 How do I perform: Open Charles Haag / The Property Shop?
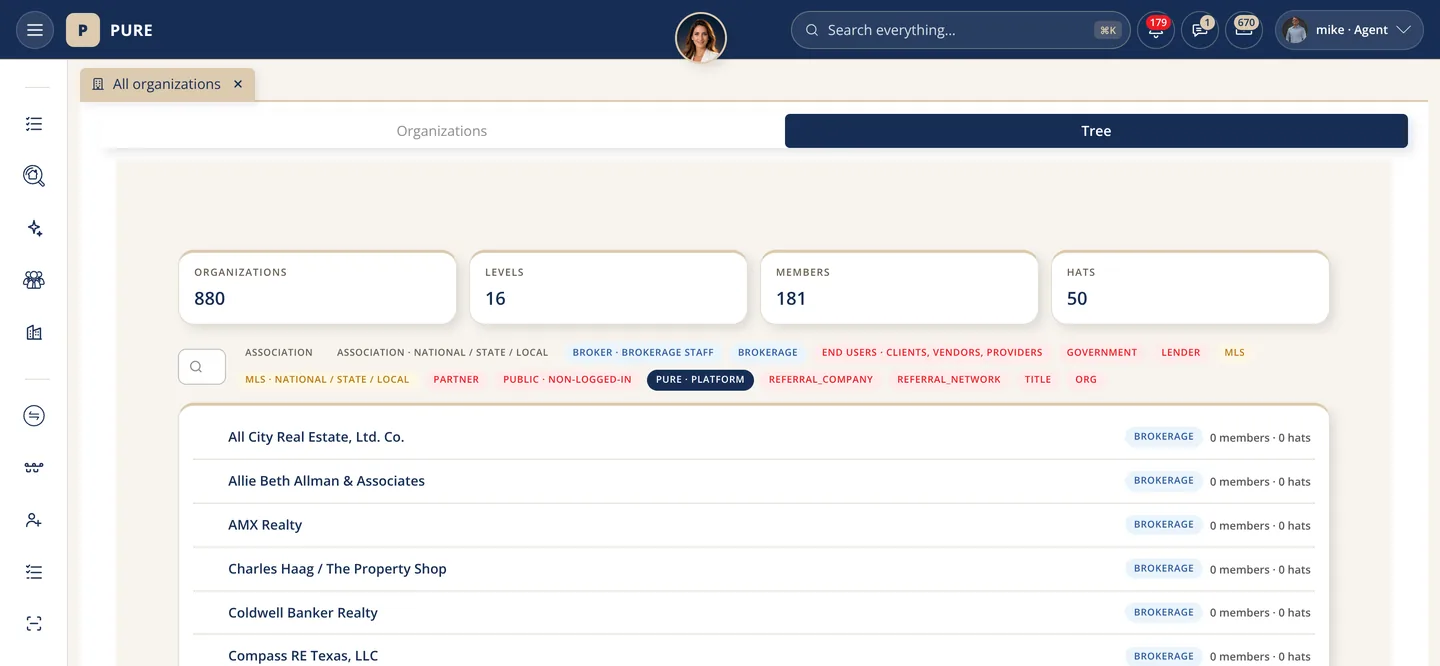point(753,569)
